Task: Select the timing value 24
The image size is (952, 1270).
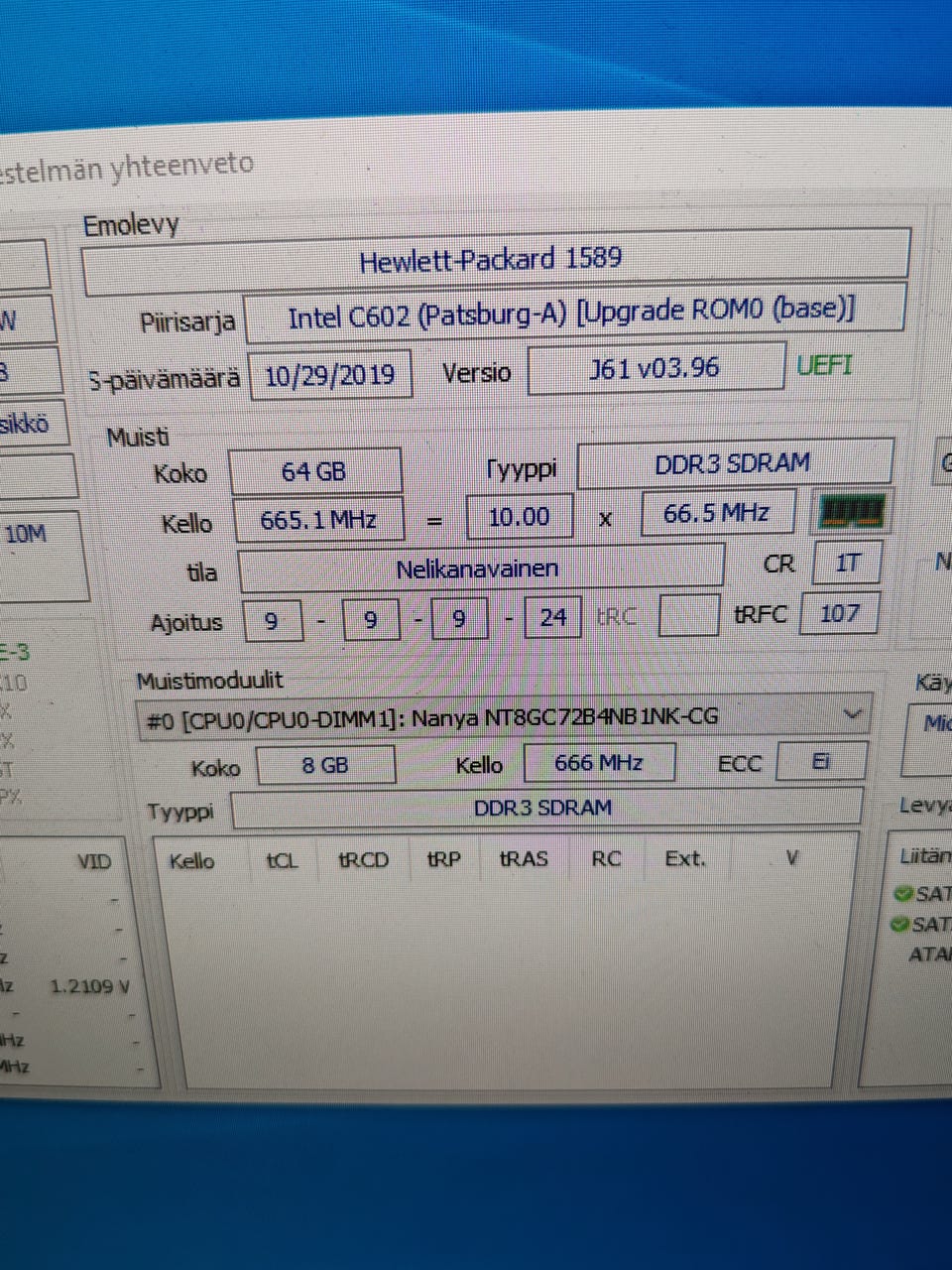Action: pos(552,618)
